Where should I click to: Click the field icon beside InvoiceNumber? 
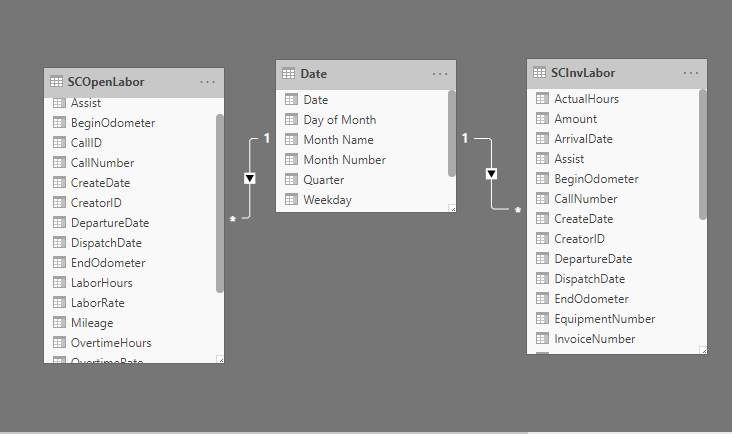[542, 339]
